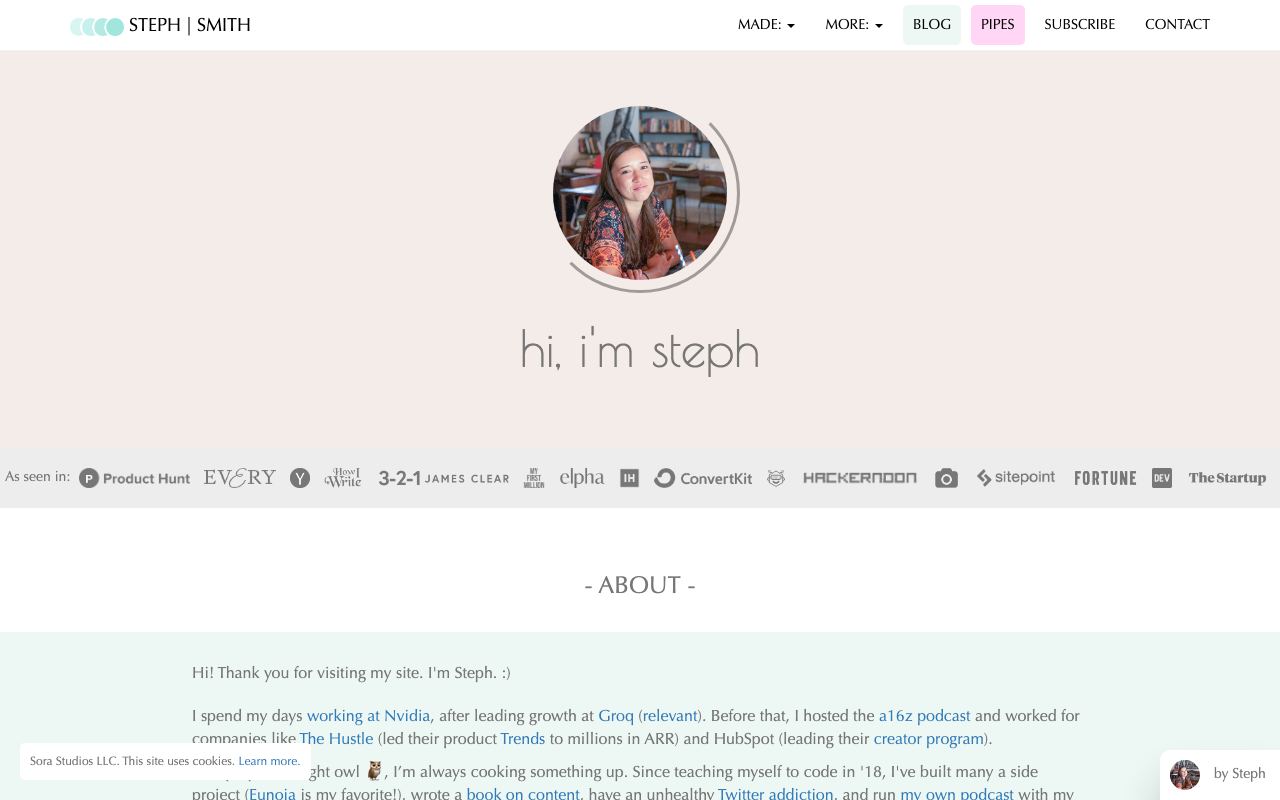Open the How I Write logo
Screen dimensions: 1280x800
click(343, 477)
